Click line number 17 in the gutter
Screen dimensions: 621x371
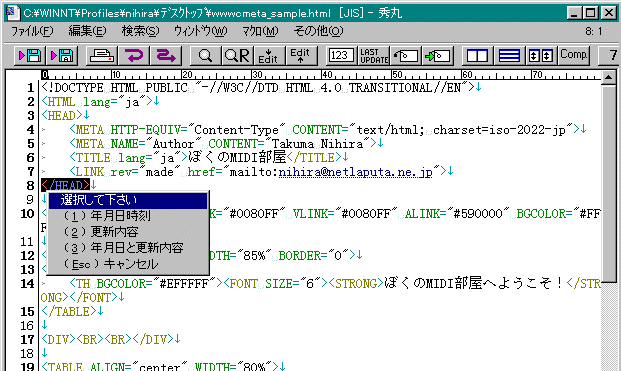(27, 339)
